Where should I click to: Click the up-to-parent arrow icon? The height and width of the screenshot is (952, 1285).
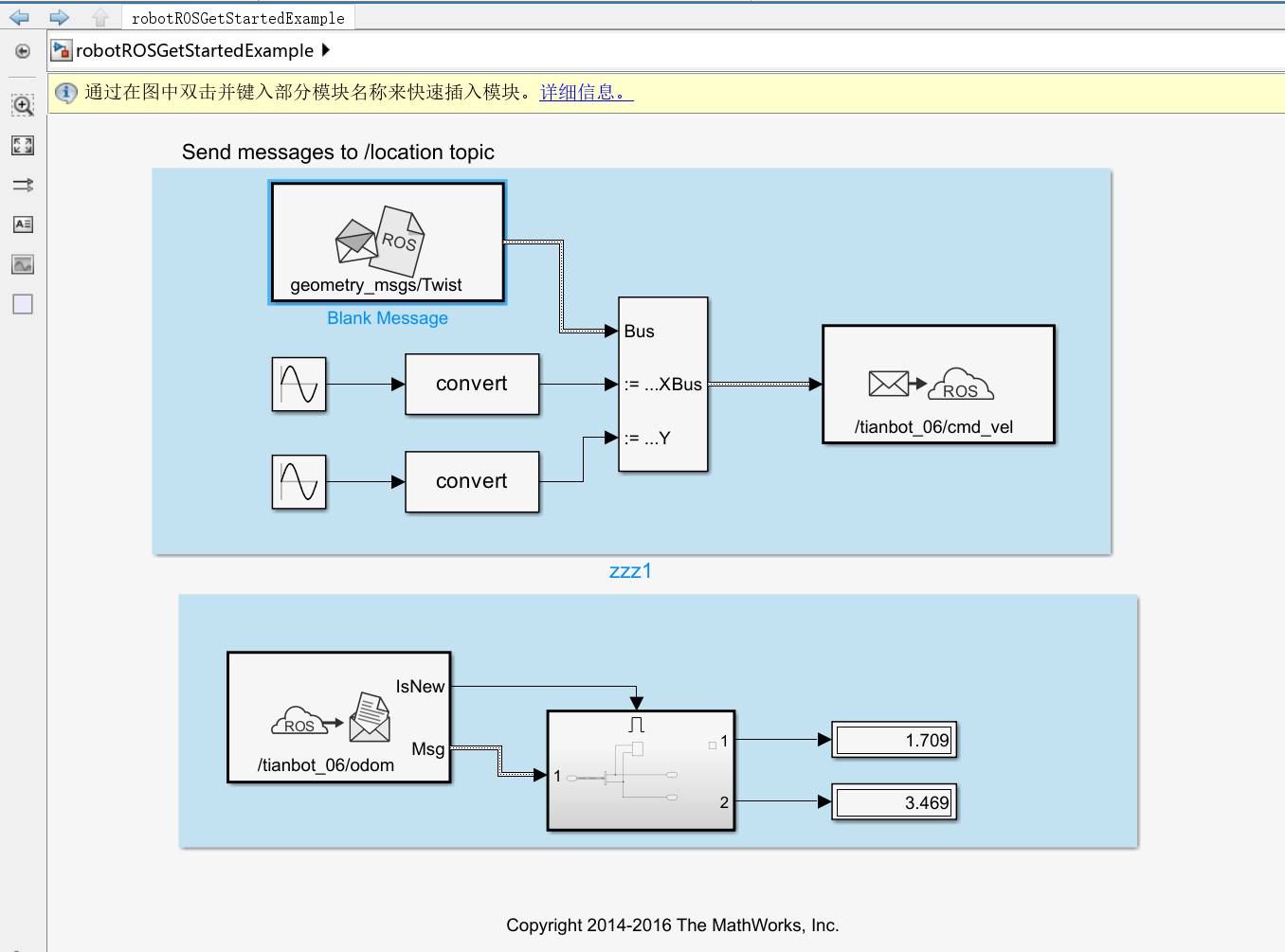(100, 17)
